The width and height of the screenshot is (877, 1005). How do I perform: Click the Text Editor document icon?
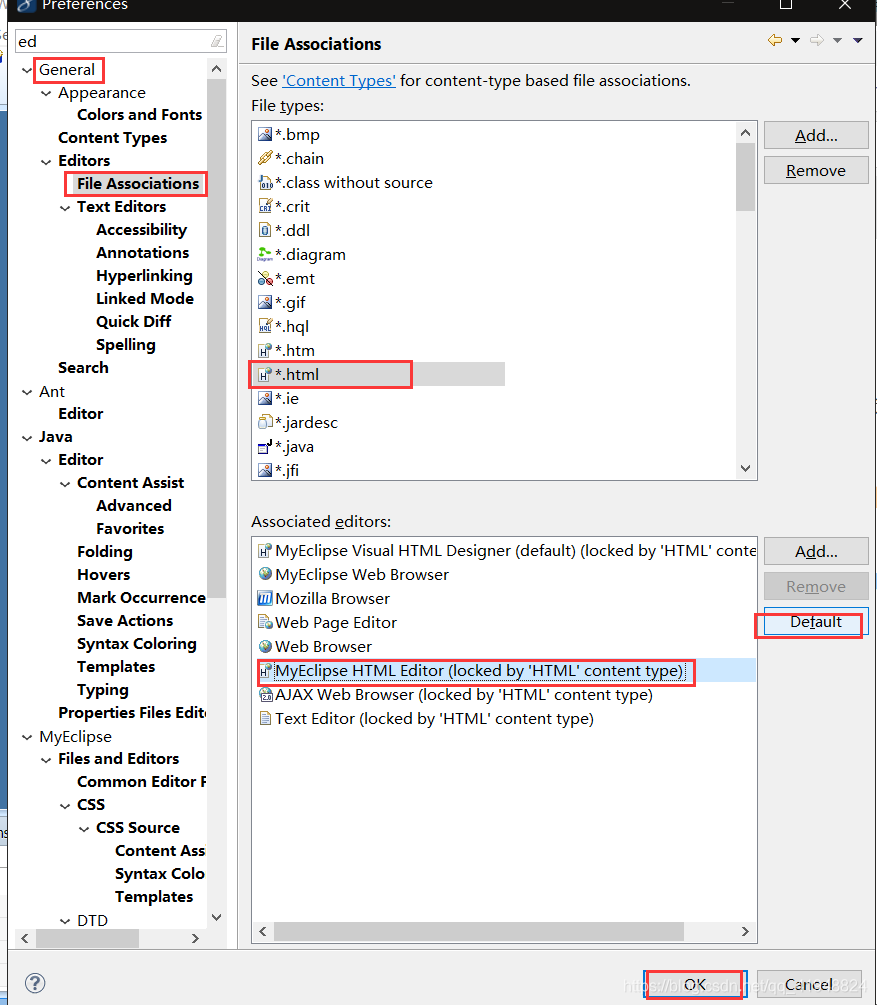pyautogui.click(x=265, y=718)
